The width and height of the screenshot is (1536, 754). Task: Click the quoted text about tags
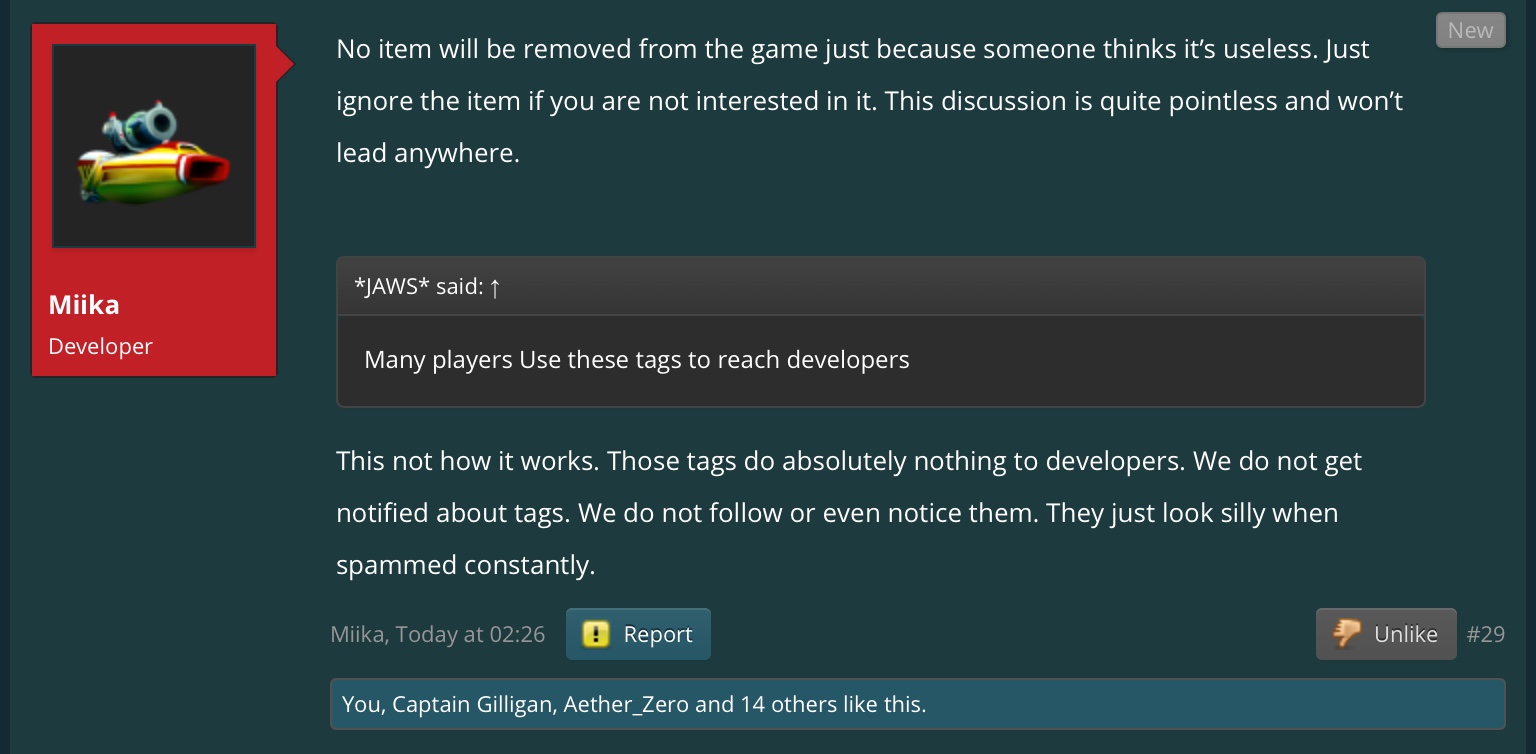637,360
